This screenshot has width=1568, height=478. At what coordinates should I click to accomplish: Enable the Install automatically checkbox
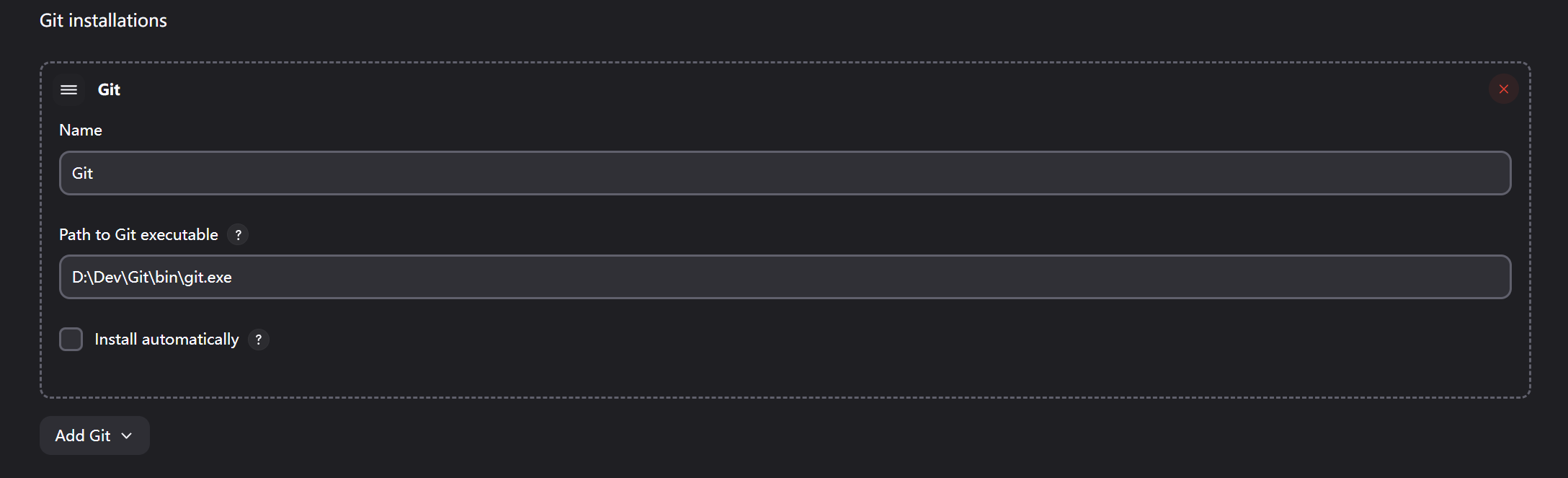pyautogui.click(x=71, y=340)
